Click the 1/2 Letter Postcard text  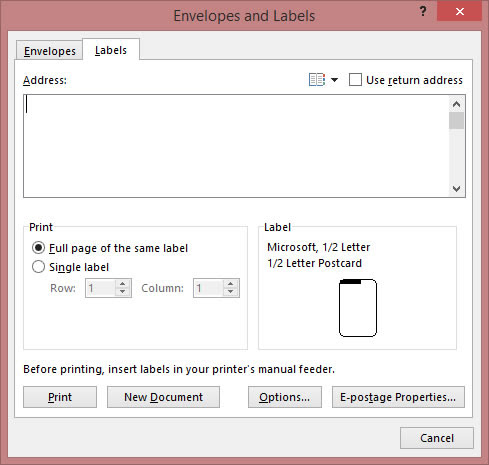[x=314, y=263]
